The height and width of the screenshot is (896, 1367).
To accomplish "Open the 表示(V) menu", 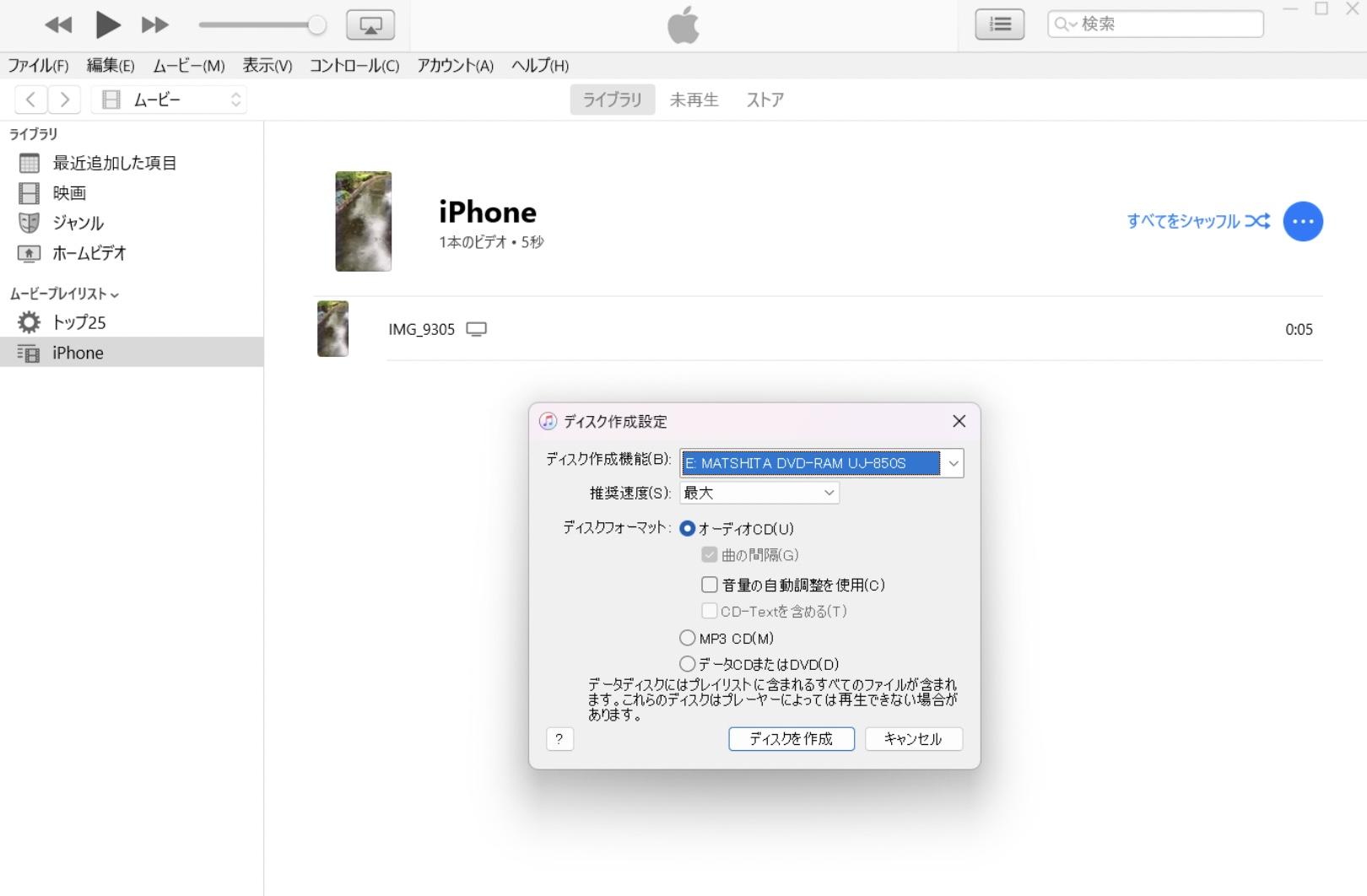I will [x=267, y=66].
